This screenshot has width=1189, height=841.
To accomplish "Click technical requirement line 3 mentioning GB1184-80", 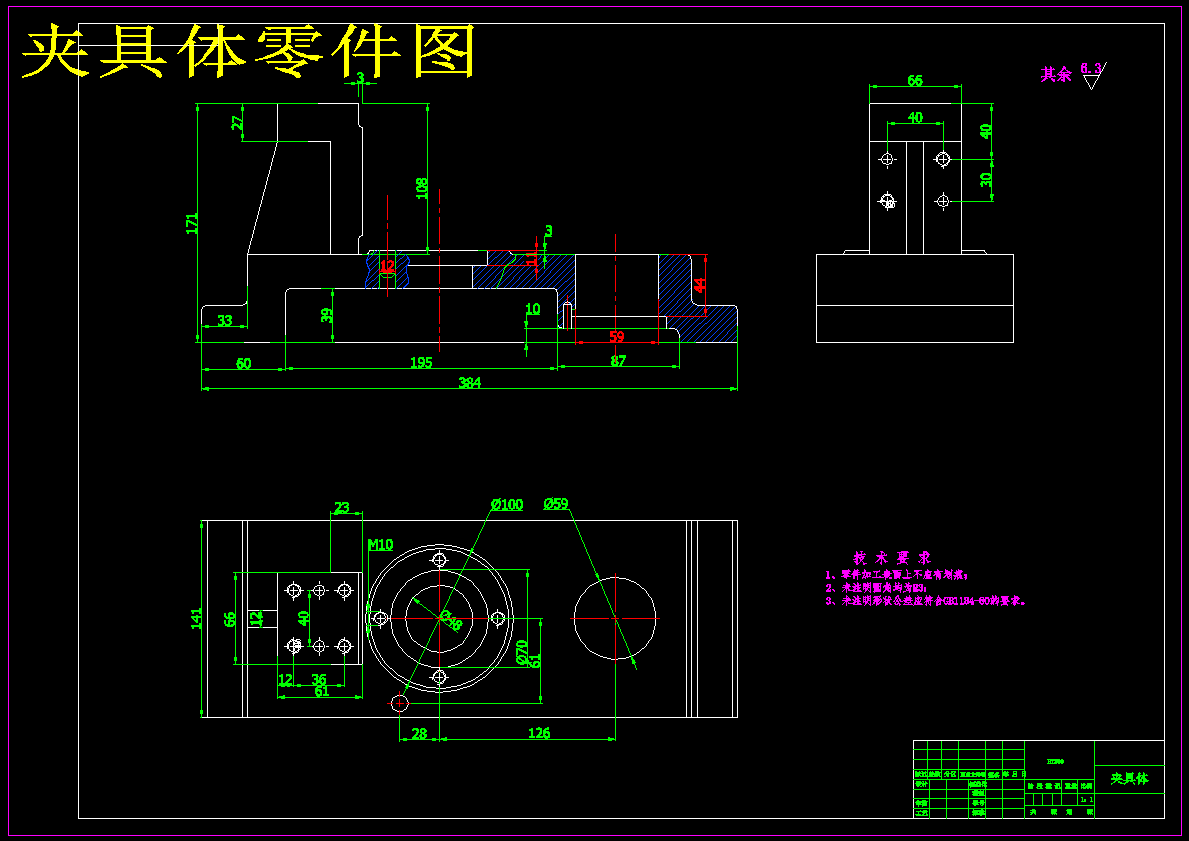I will (926, 601).
